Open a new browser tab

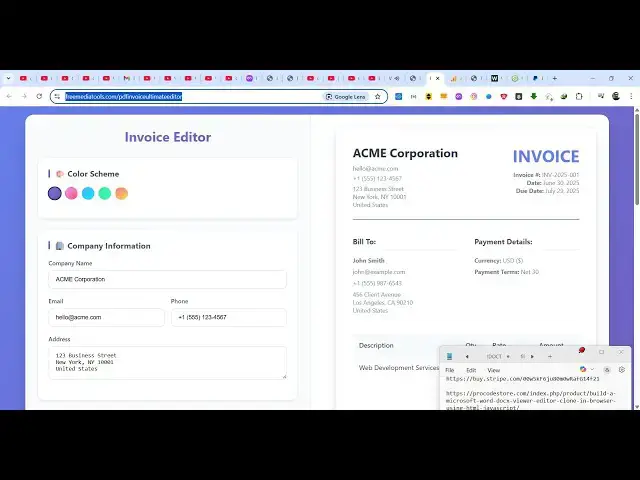(555, 78)
